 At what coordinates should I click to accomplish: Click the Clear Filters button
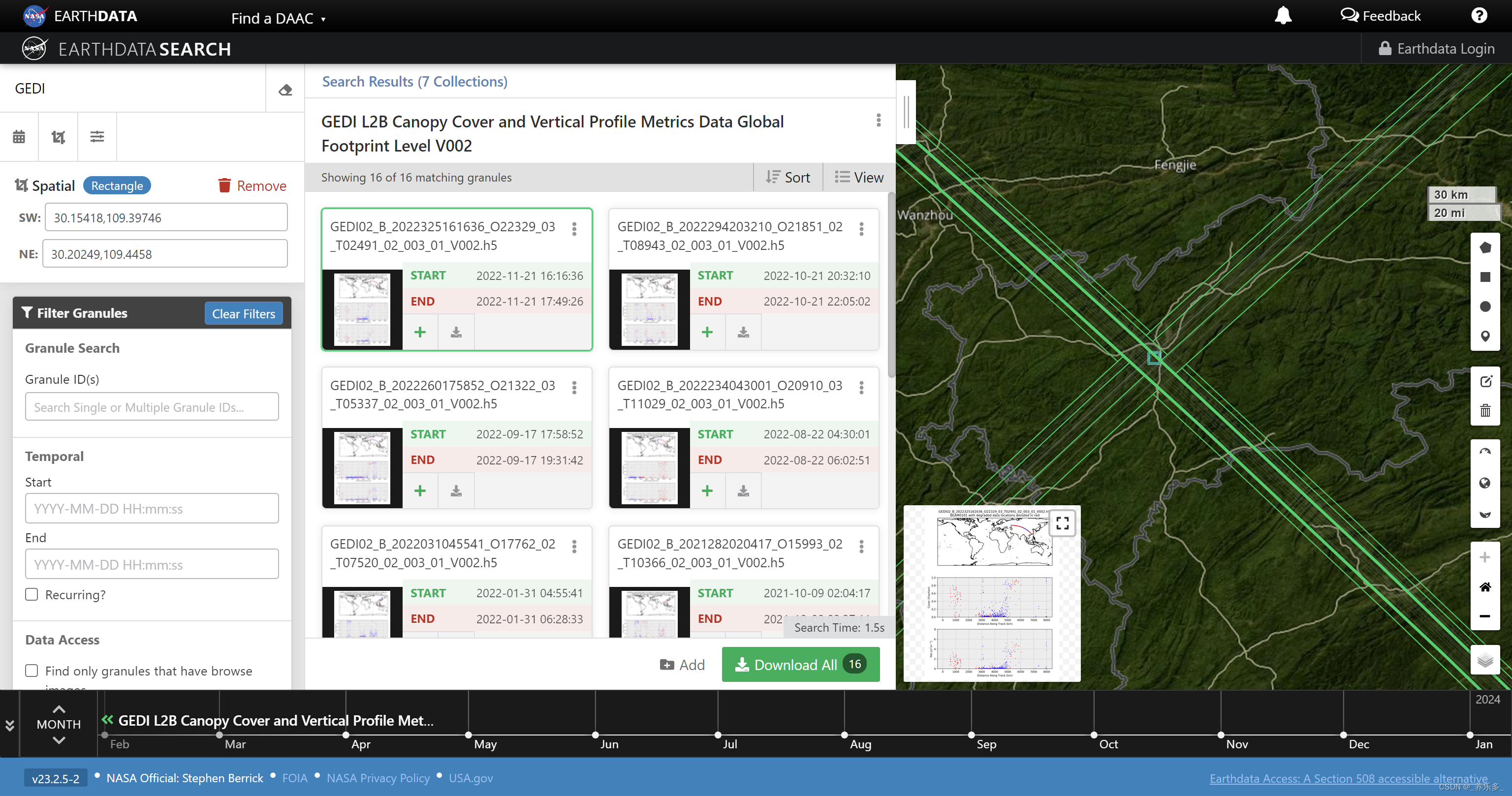[x=243, y=313]
